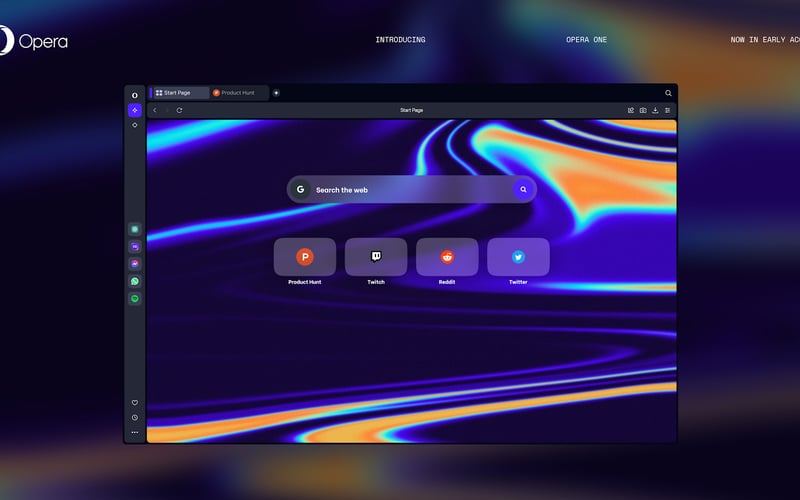Switch to the Start Page tab
The image size is (800, 500).
point(179,93)
